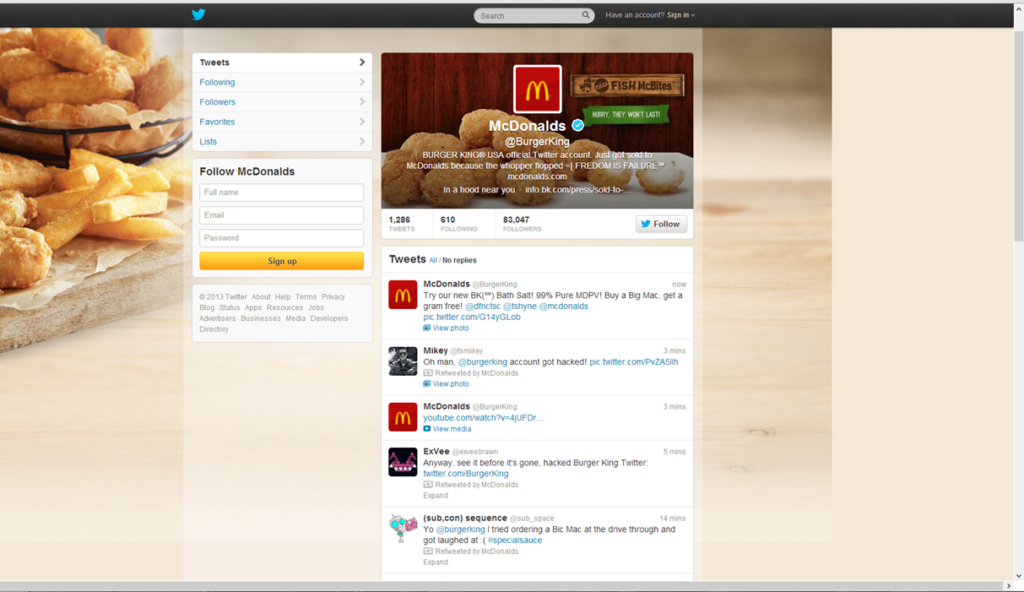Open pic.twitter.com/G14yGLob link
The height and width of the screenshot is (592, 1024).
coord(472,317)
